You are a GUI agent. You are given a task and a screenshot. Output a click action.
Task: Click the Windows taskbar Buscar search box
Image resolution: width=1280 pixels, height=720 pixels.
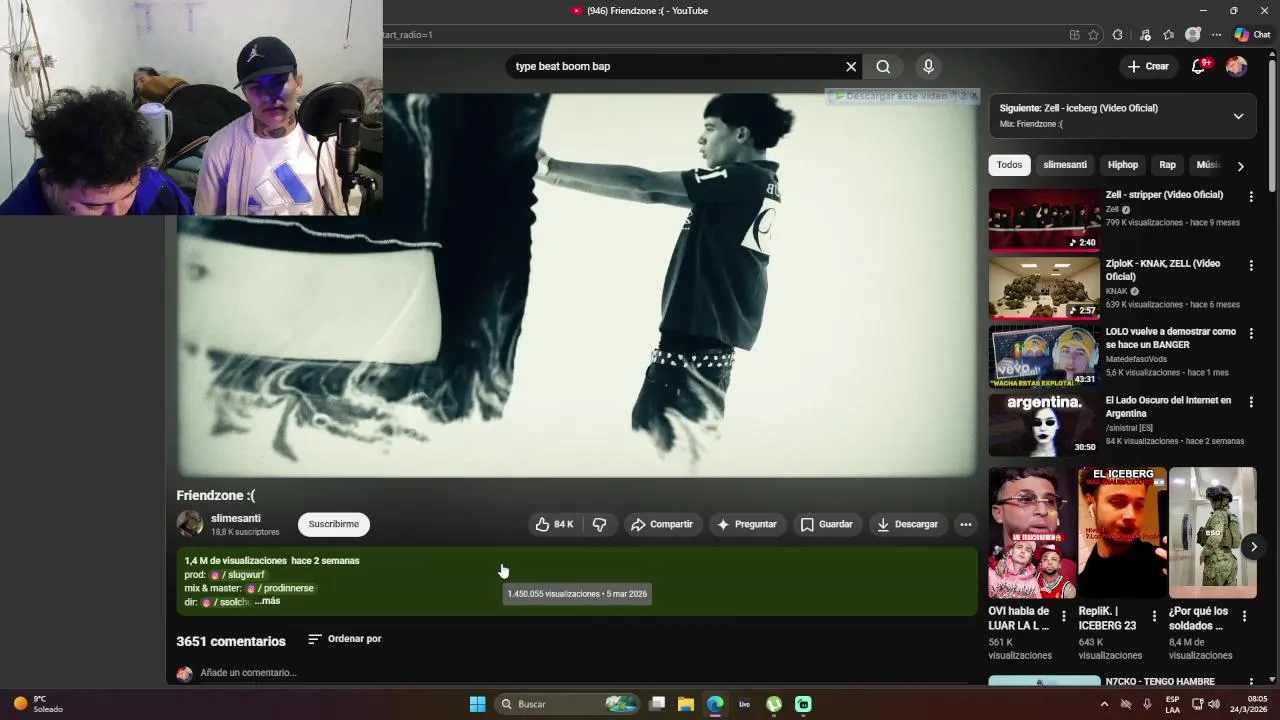pos(568,704)
